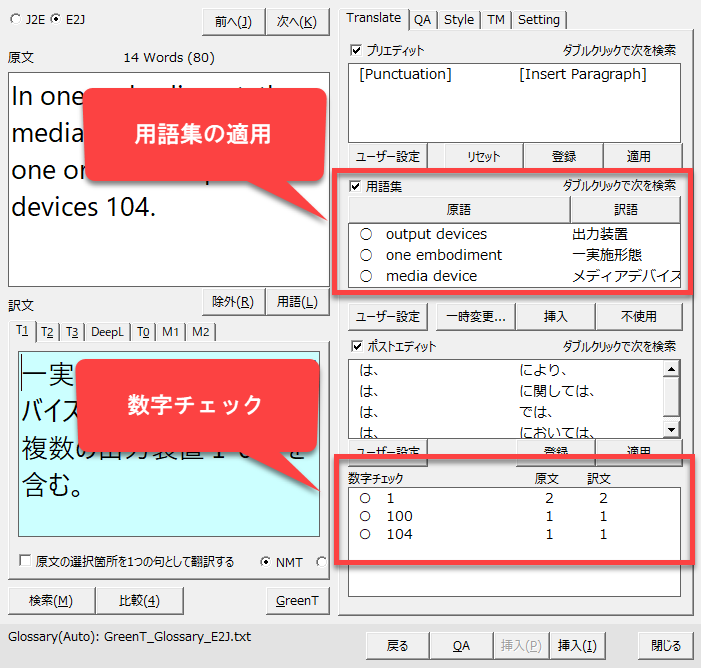
Task: Toggle the ポストエディット checkbox
Action: point(356,346)
